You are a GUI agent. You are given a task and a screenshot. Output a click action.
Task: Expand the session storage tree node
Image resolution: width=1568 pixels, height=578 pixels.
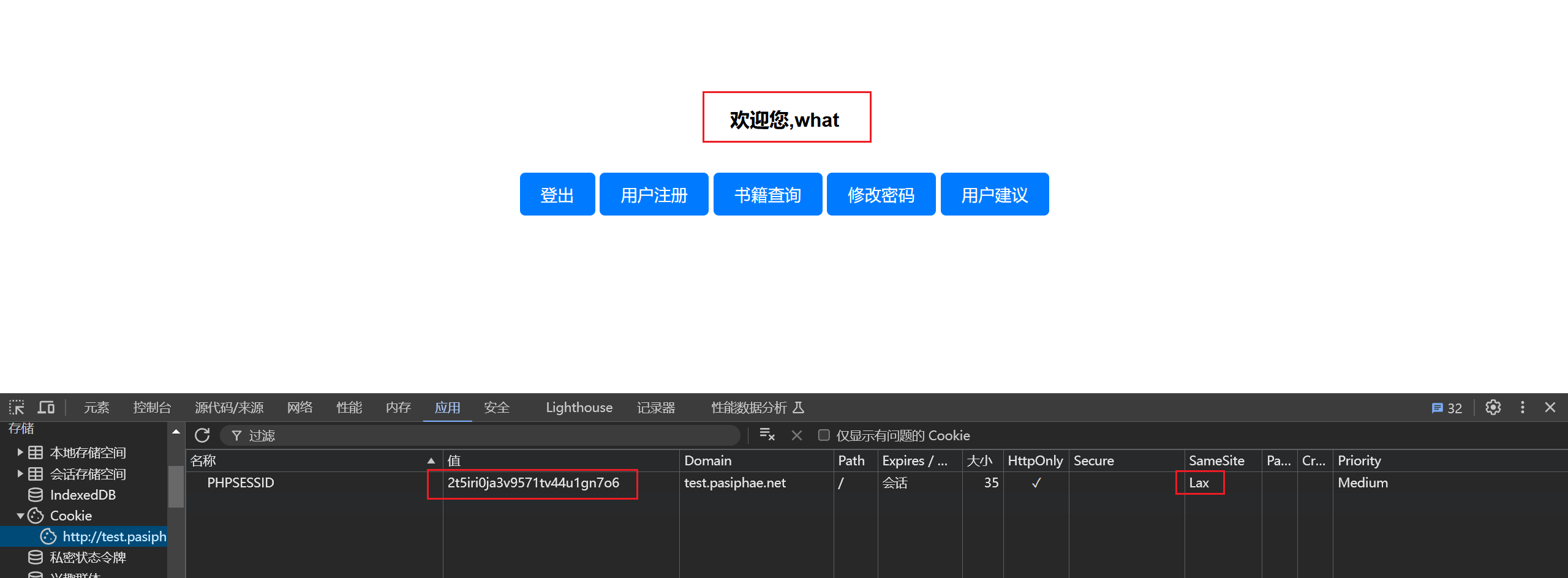[x=20, y=474]
